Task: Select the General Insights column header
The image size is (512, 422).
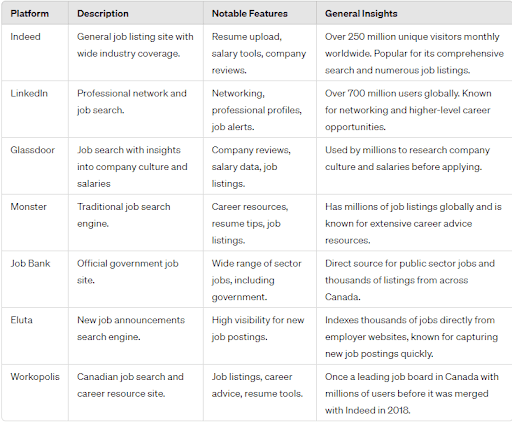Action: pyautogui.click(x=361, y=14)
